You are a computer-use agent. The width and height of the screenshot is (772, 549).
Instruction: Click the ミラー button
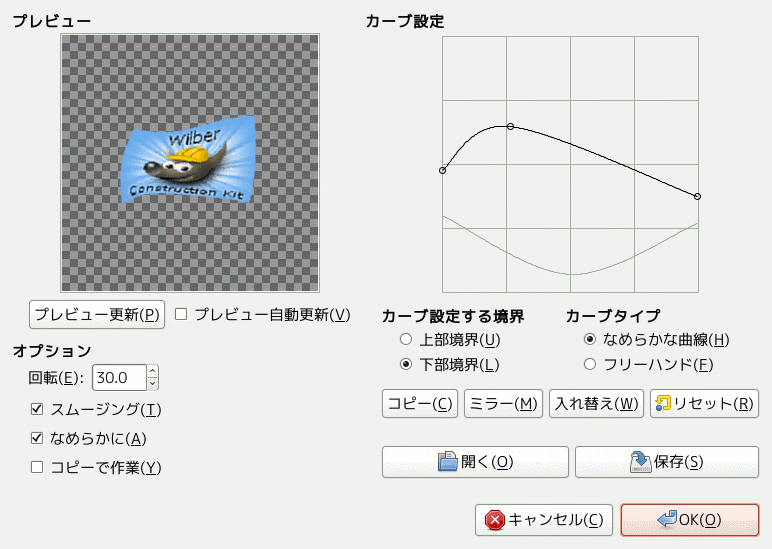pos(503,404)
